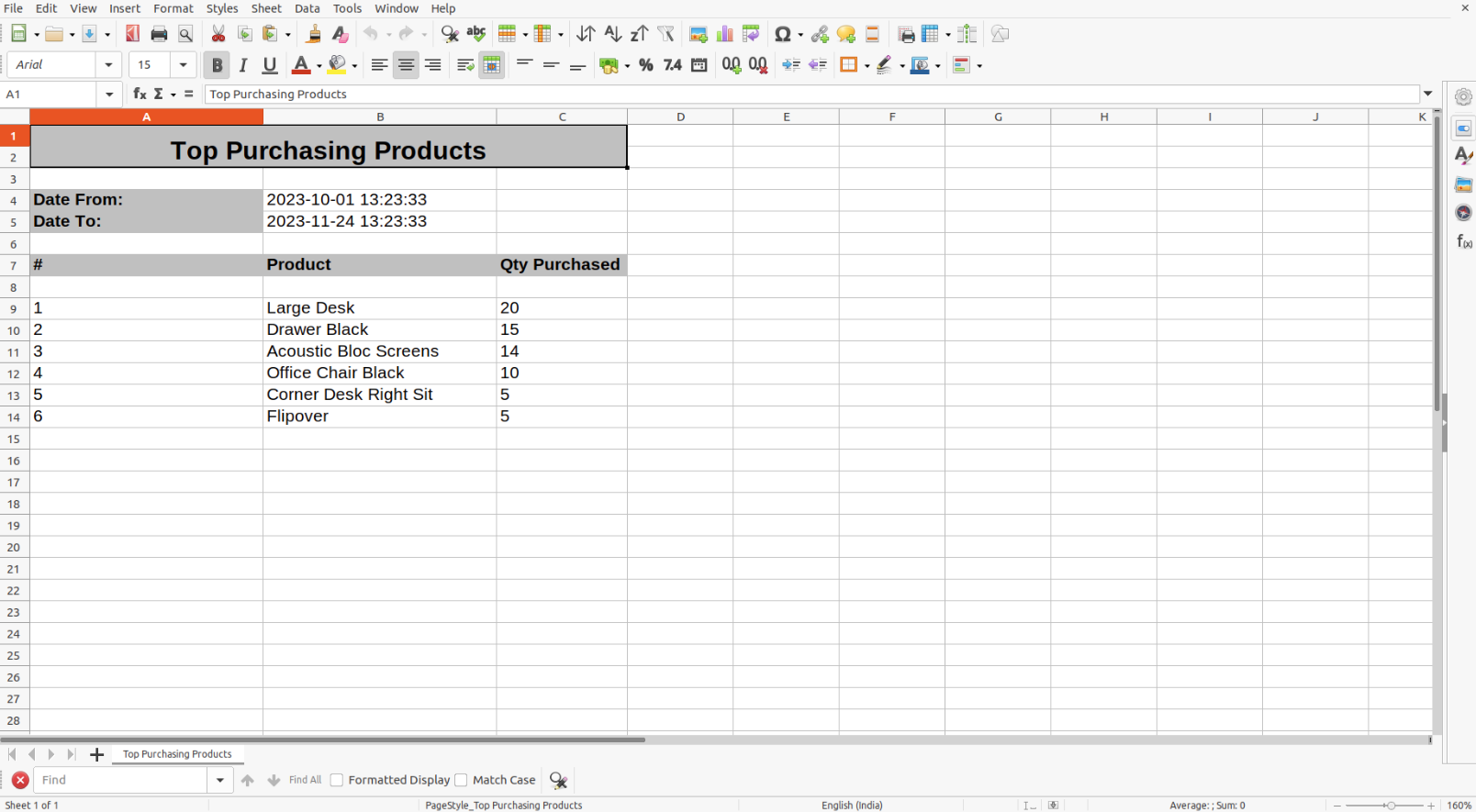Open the Font Name dropdown
Screen dimensions: 1476x812
[x=108, y=65]
